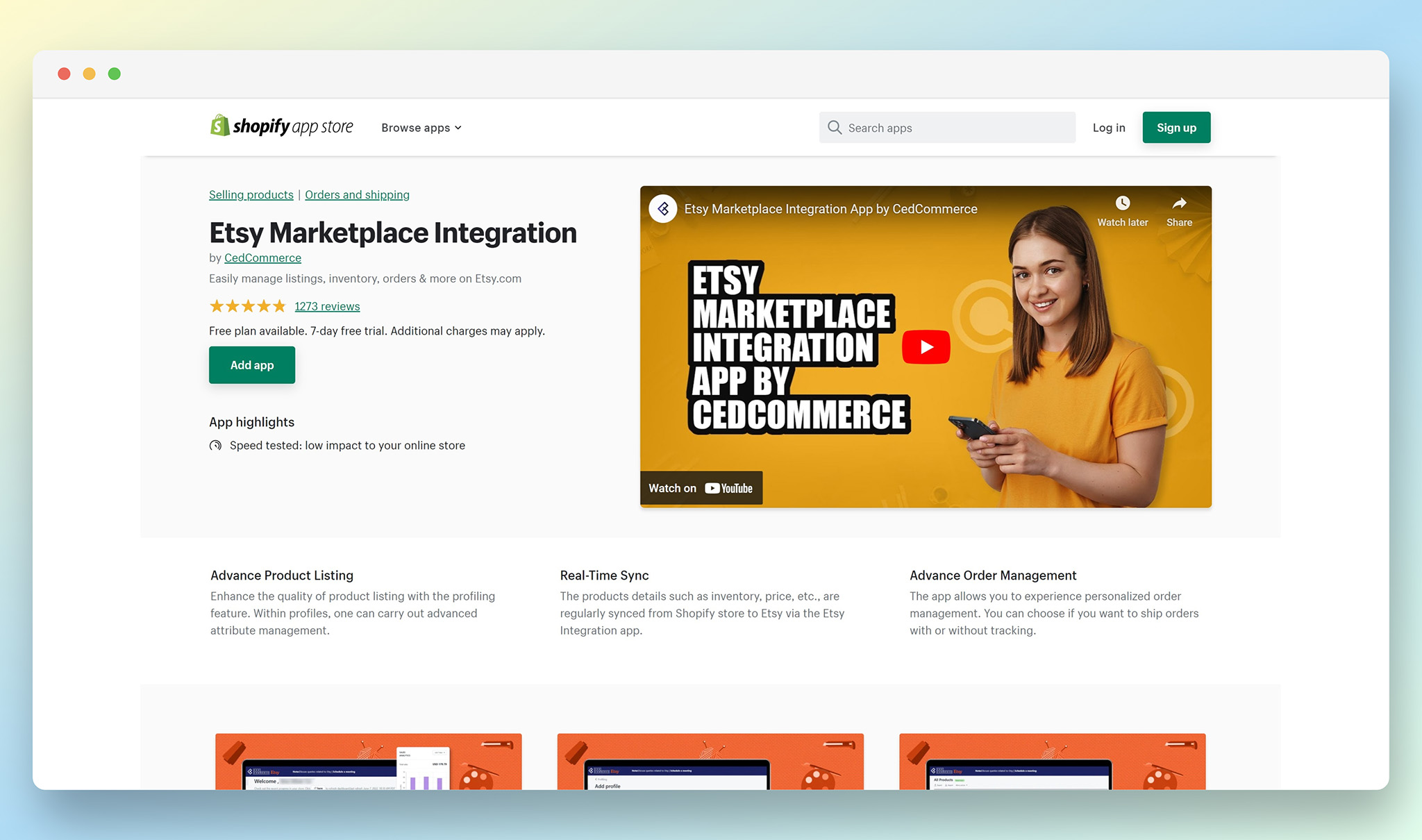Click the Log in link

click(x=1108, y=128)
